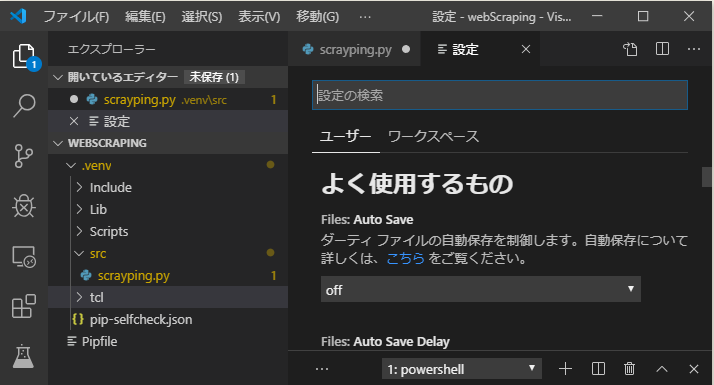Viewport: 714px width, 385px height.
Task: Open the 1: powershell terminal selector
Action: pos(462,369)
